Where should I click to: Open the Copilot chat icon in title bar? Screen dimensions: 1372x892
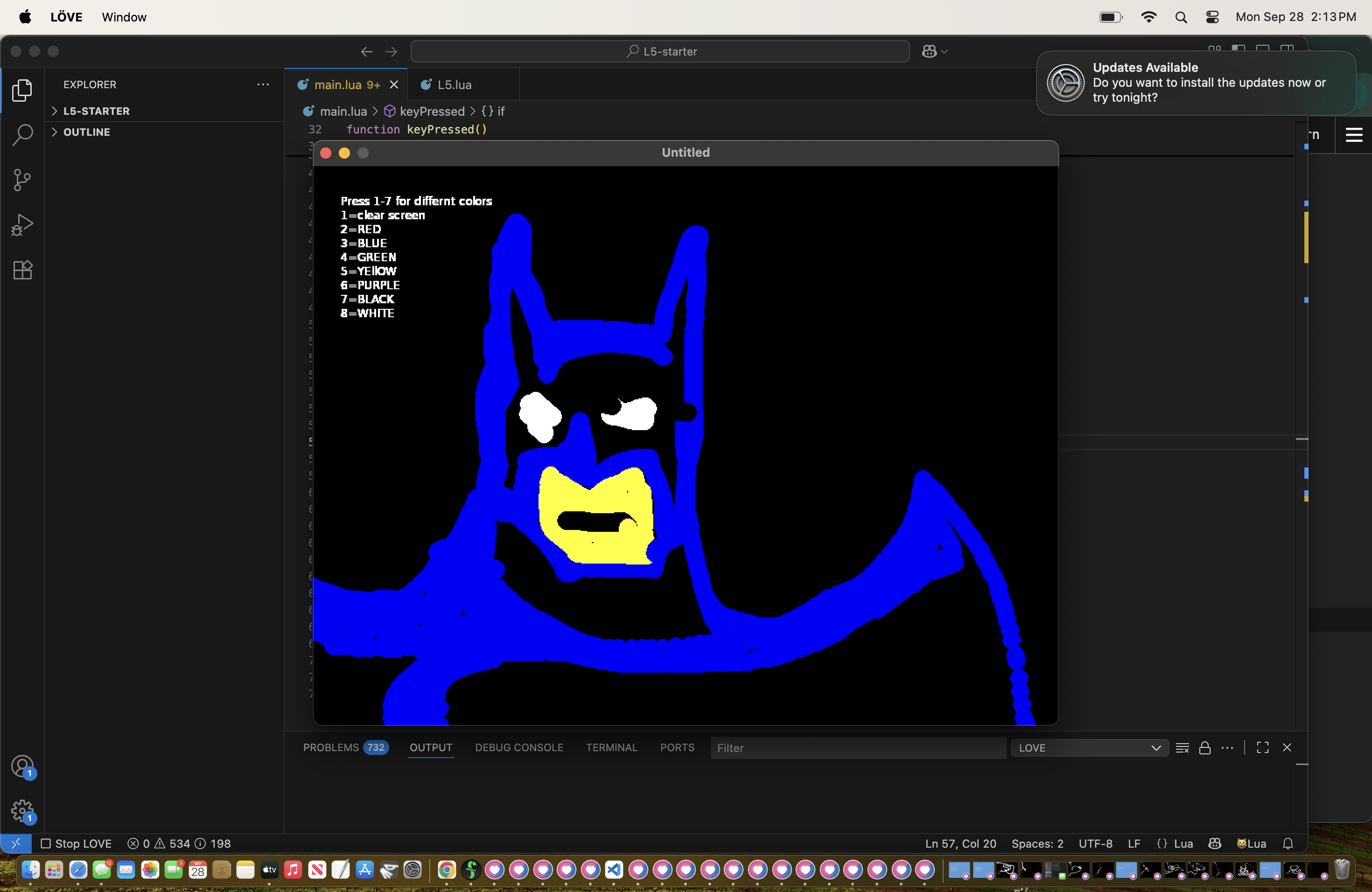coord(929,51)
